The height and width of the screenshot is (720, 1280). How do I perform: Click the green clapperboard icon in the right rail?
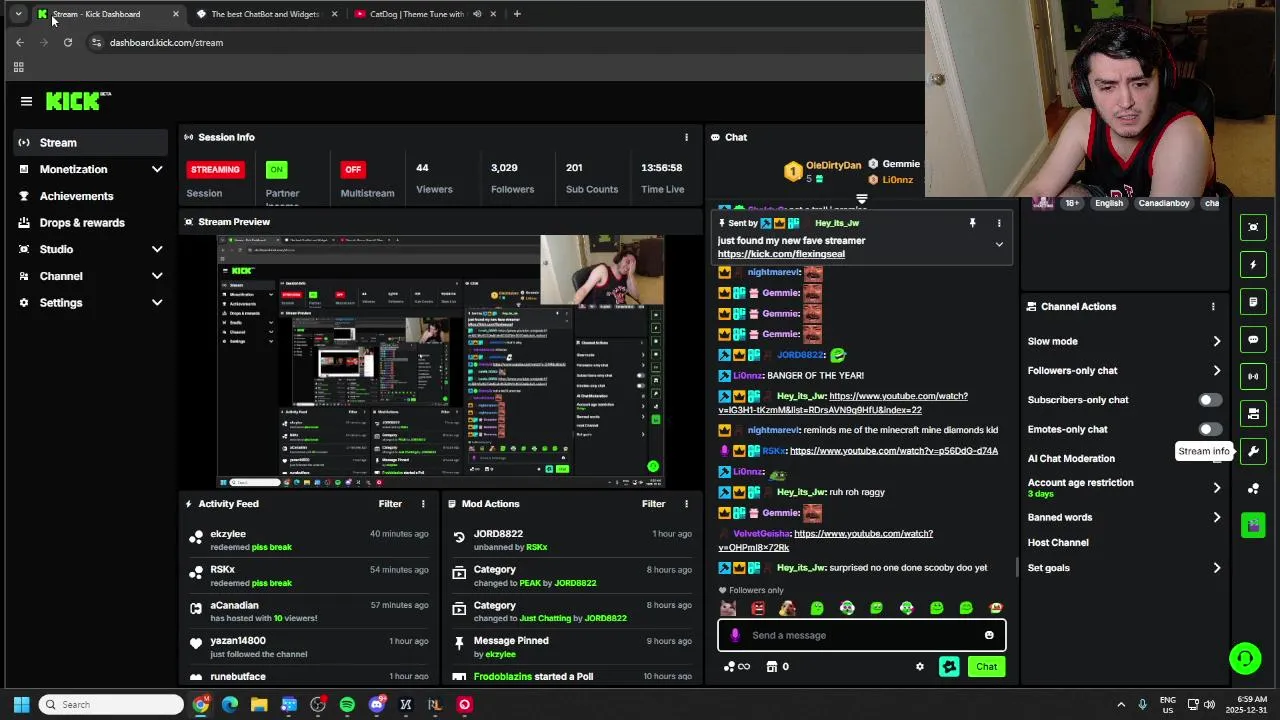[x=1253, y=525]
